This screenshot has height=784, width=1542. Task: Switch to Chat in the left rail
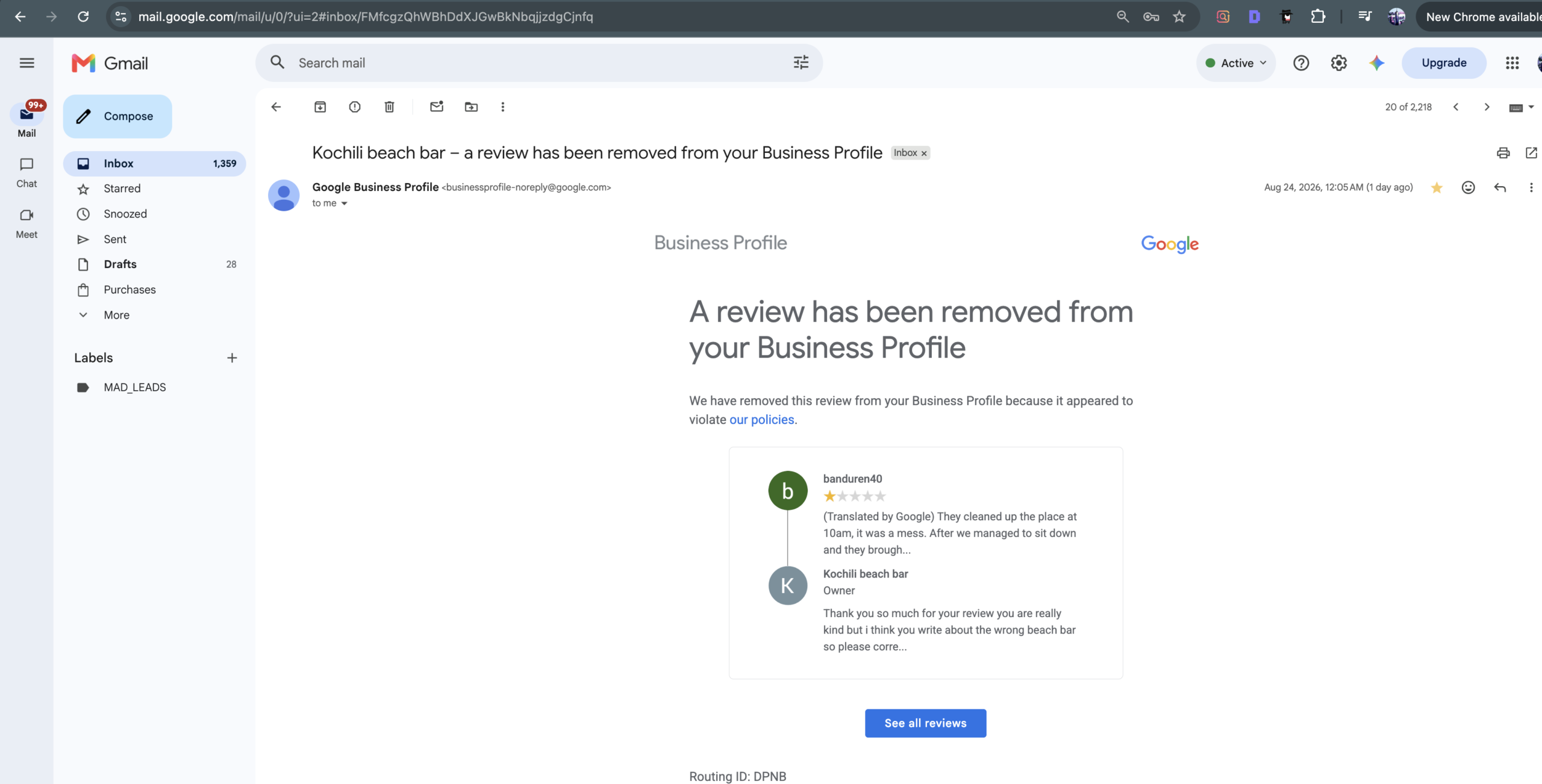[x=27, y=173]
